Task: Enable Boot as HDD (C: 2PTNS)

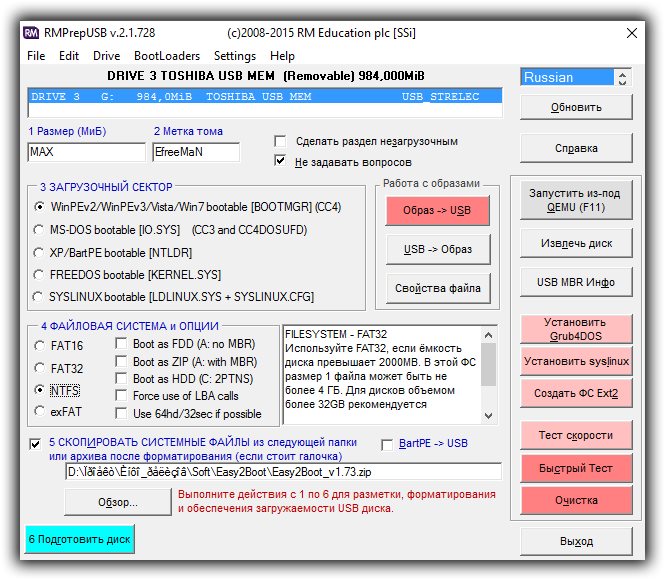Action: click(121, 378)
